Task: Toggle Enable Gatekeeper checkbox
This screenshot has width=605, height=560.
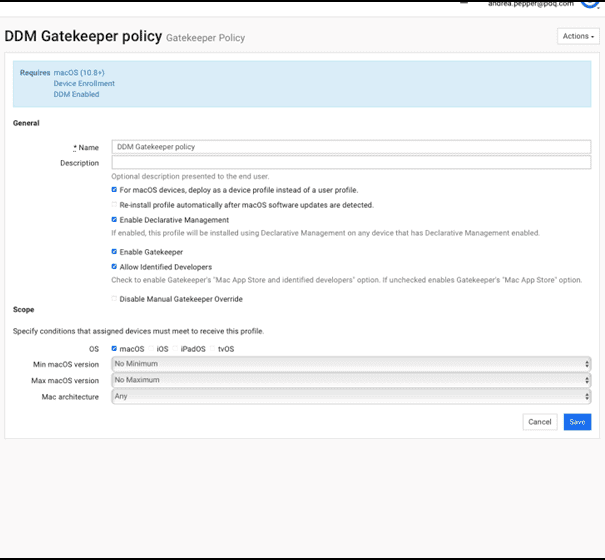Action: click(x=114, y=252)
